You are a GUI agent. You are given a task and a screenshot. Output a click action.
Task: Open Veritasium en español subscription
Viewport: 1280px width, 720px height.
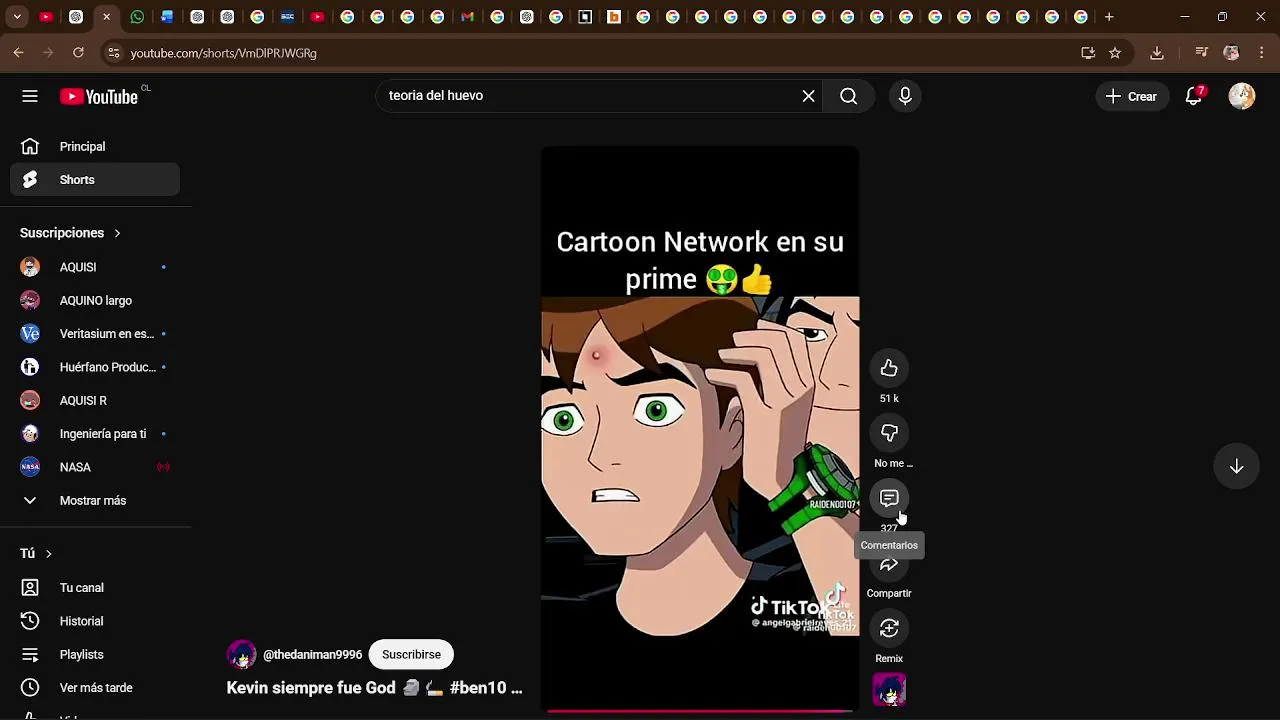(95, 334)
